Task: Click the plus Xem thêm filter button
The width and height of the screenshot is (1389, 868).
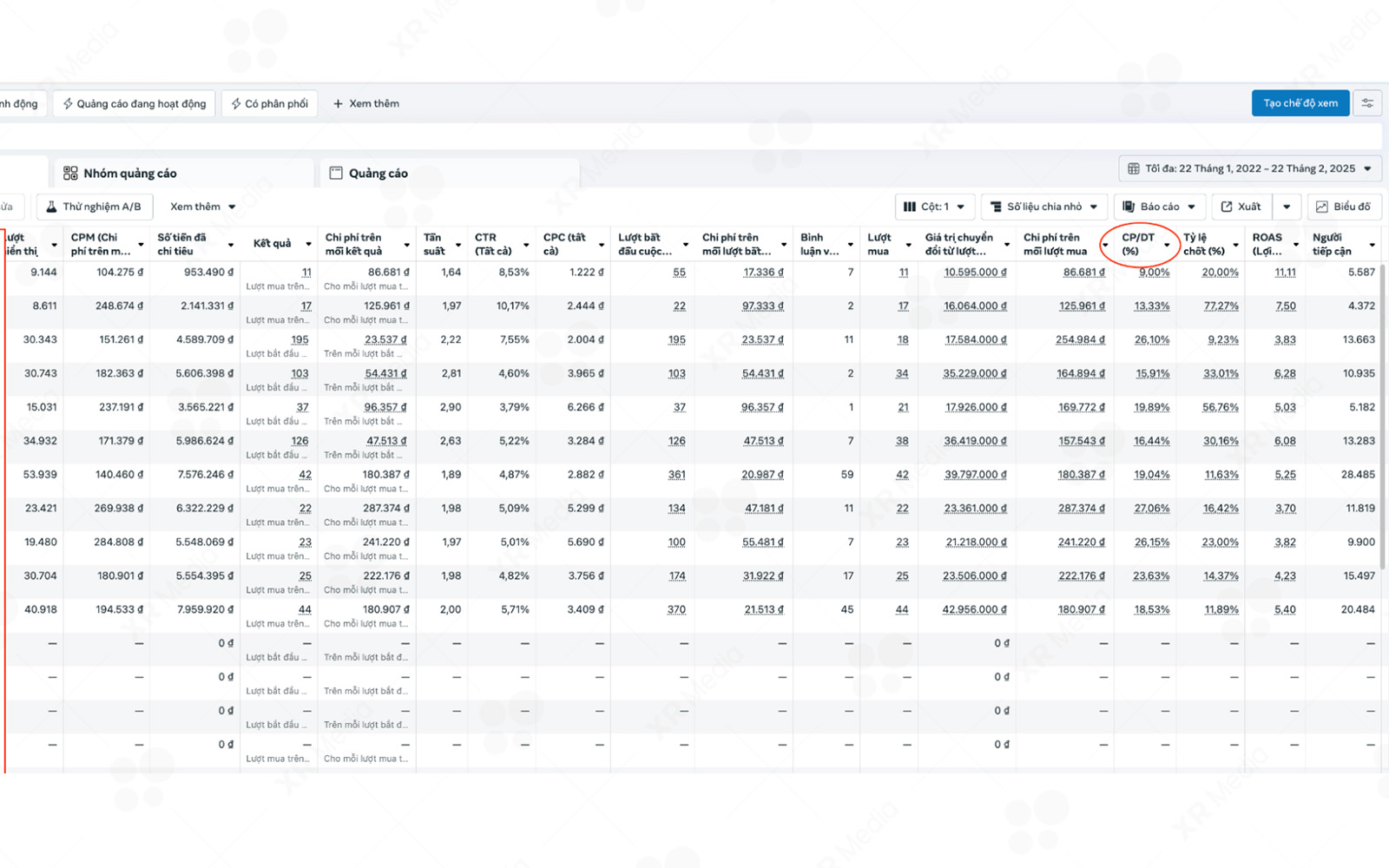Action: coord(366,103)
